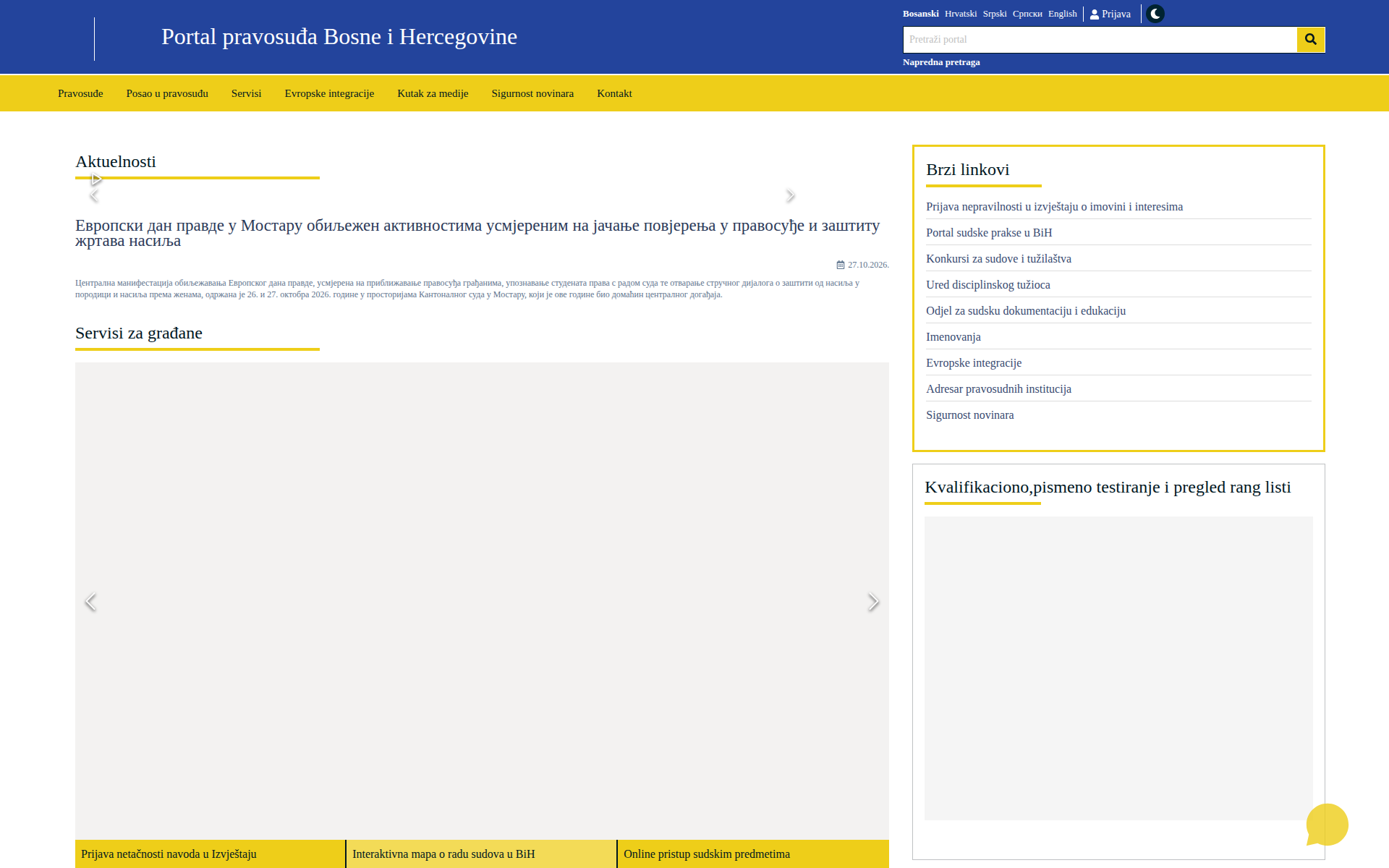Click the yellow search magnifier button
The height and width of the screenshot is (868, 1389).
pos(1310,40)
